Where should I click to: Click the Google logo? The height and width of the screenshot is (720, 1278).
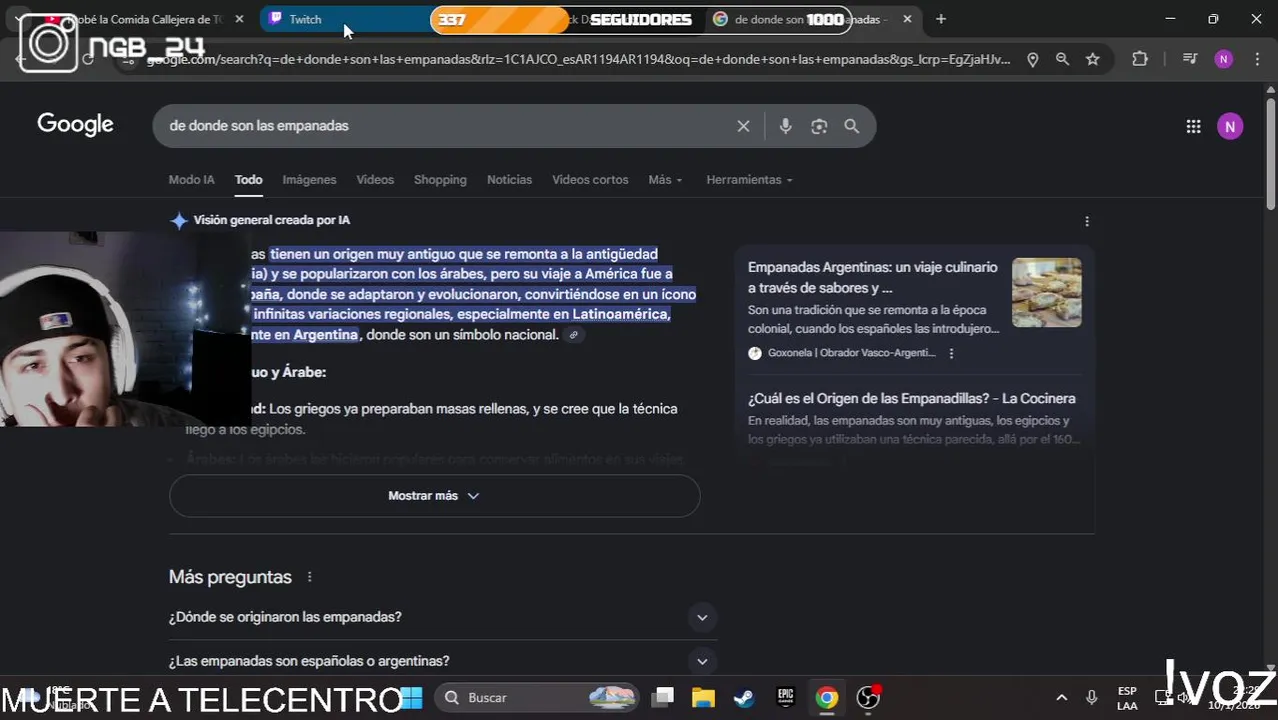click(x=75, y=124)
